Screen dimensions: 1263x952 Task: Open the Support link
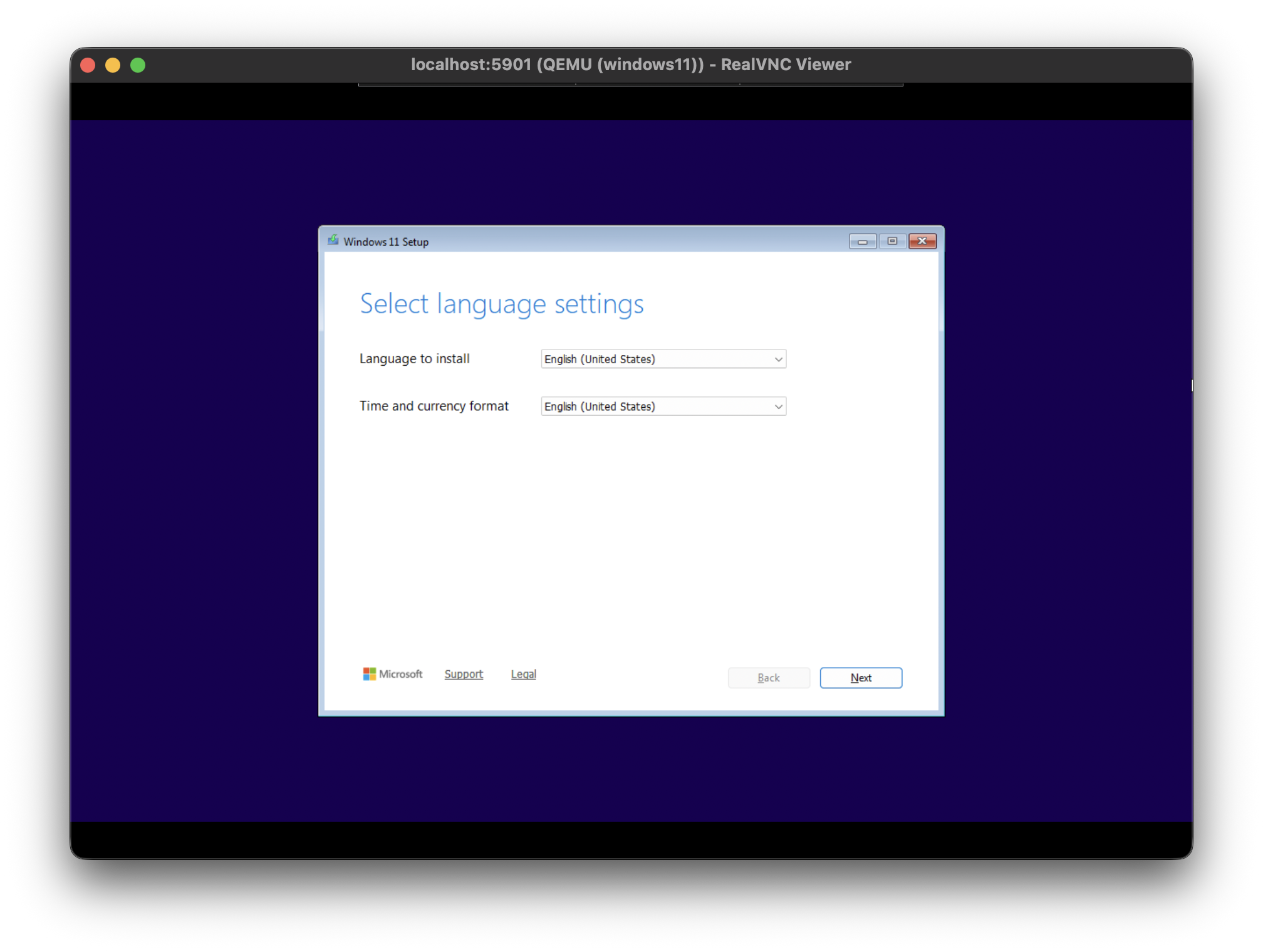point(464,674)
